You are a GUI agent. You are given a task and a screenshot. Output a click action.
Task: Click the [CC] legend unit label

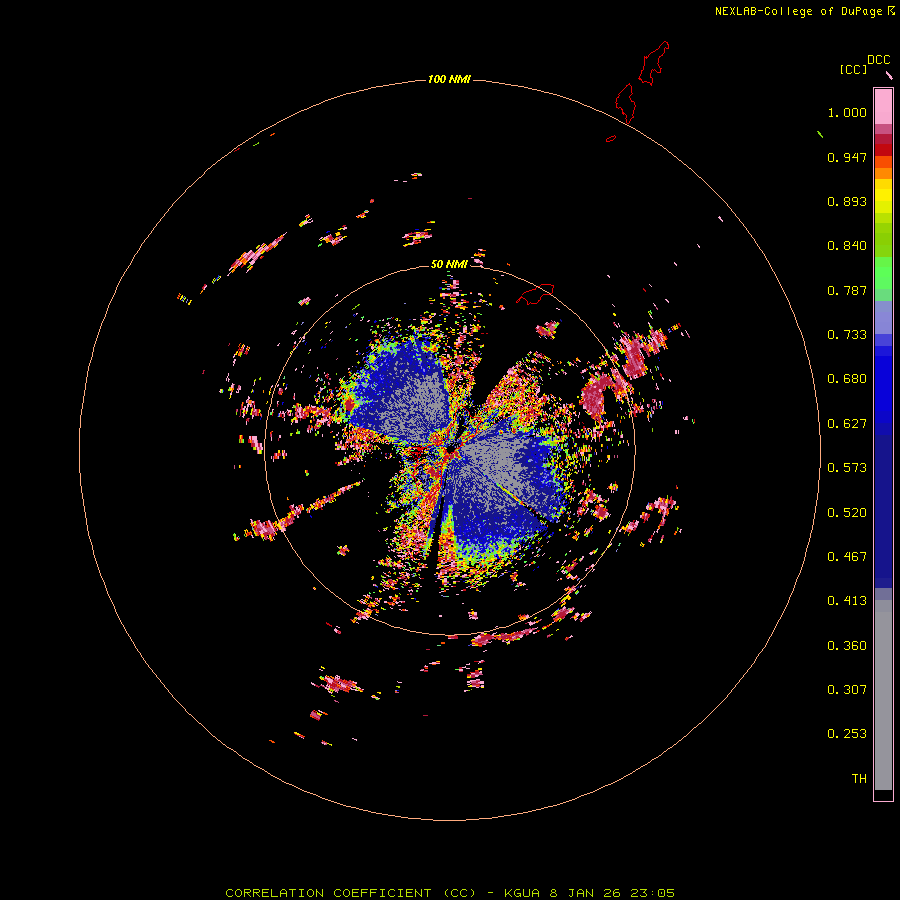[x=853, y=69]
